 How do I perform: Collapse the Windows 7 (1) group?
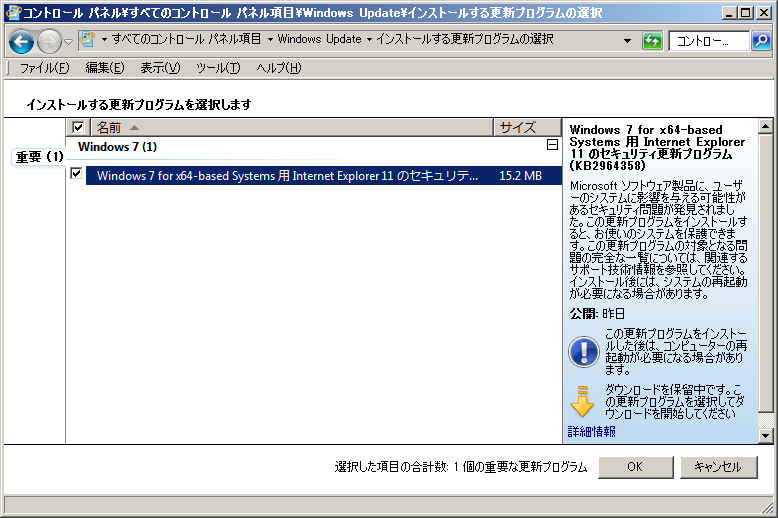(551, 146)
